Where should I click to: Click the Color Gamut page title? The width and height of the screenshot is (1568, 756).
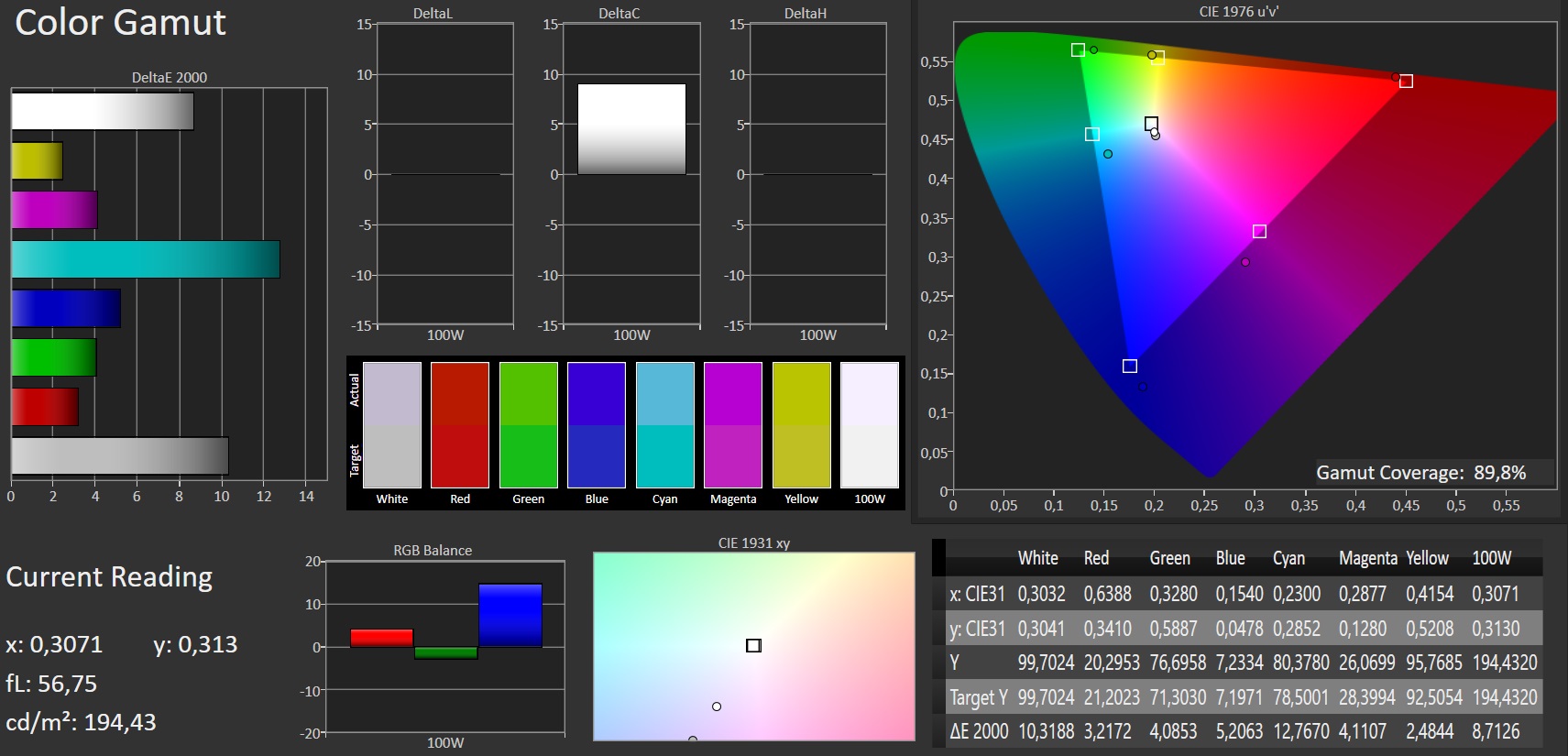click(x=120, y=22)
